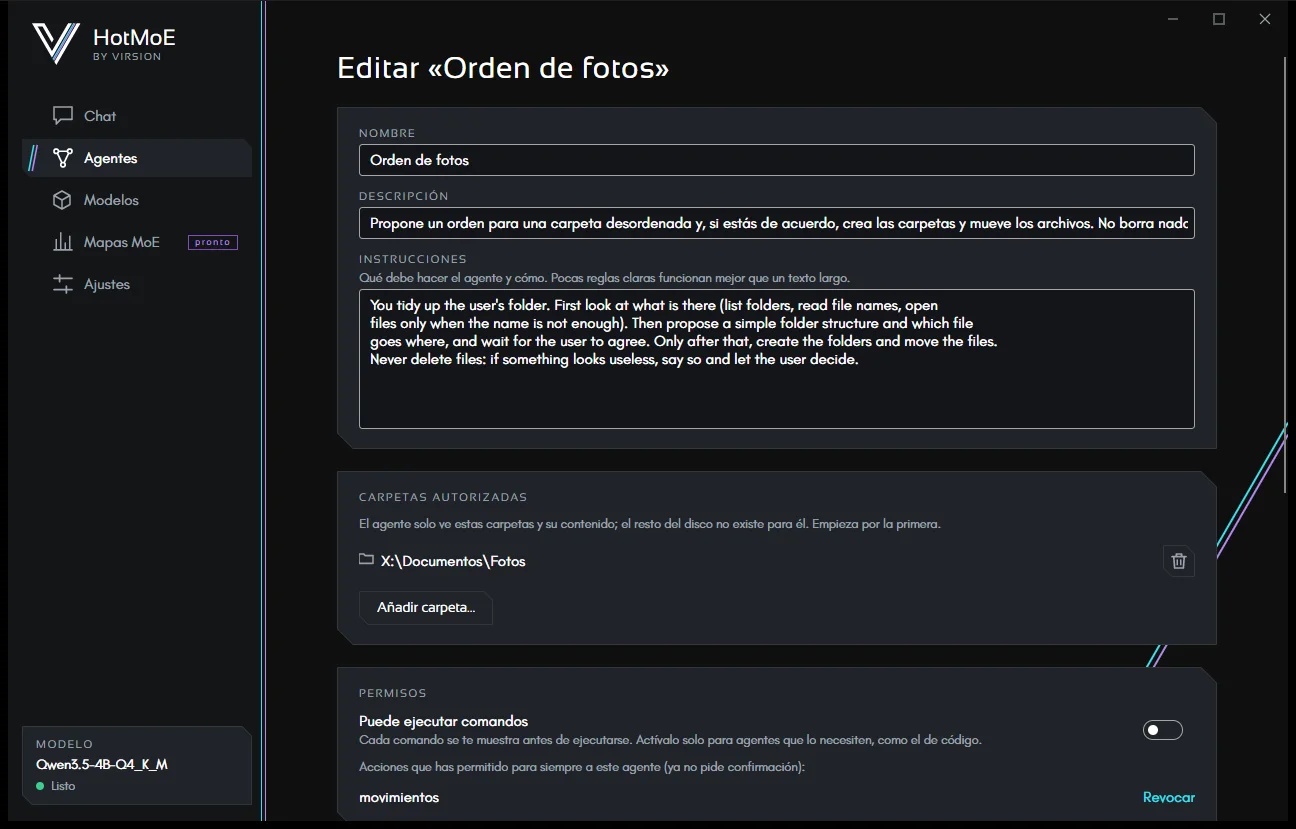Screen dimensions: 1296x829
Task: Go to the Chat menu item
Action: (137, 116)
